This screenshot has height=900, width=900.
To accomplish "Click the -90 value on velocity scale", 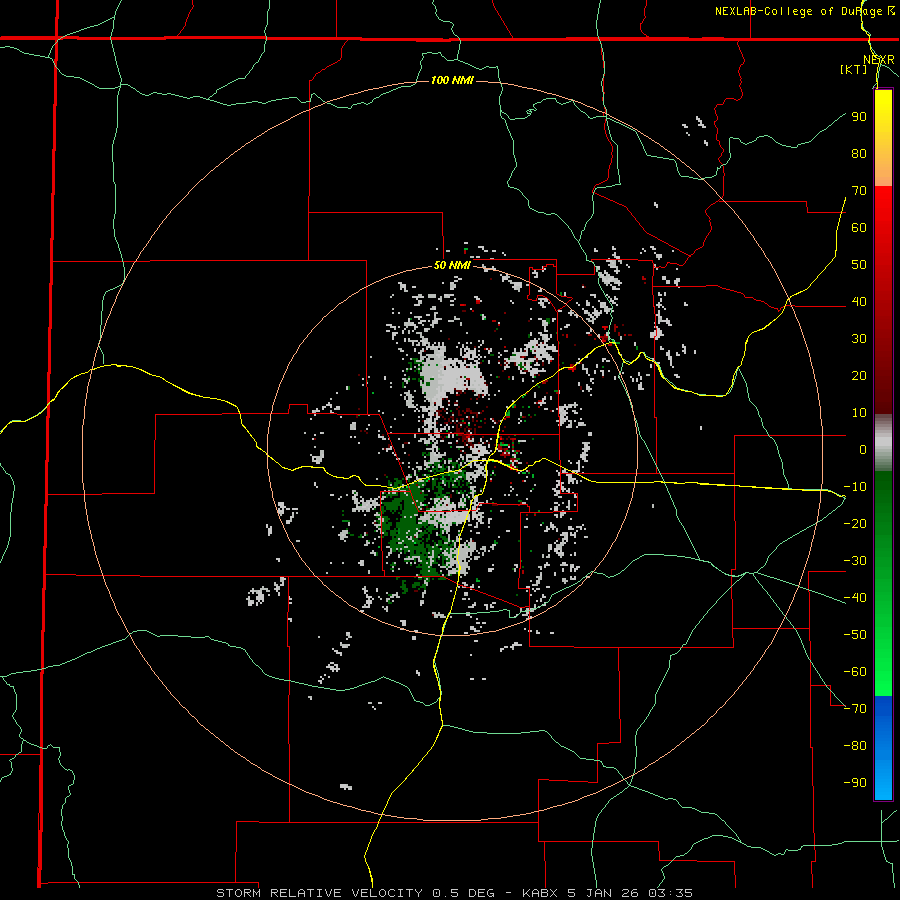I will tap(855, 783).
